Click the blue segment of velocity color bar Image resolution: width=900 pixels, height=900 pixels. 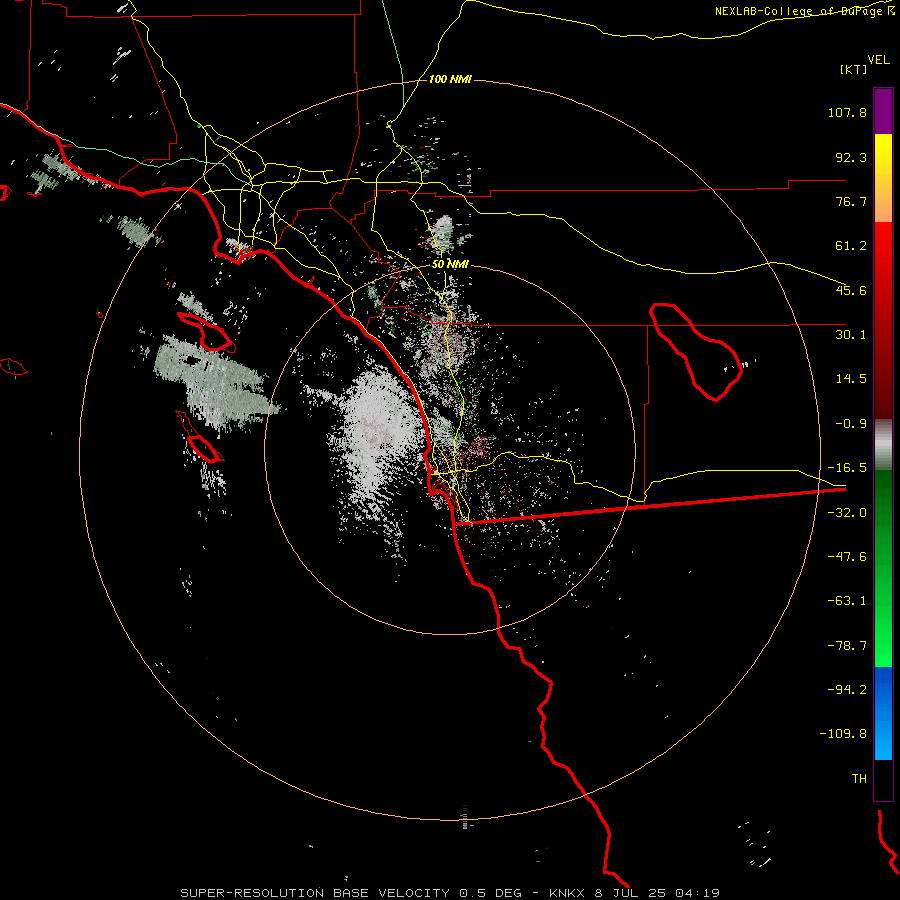883,713
